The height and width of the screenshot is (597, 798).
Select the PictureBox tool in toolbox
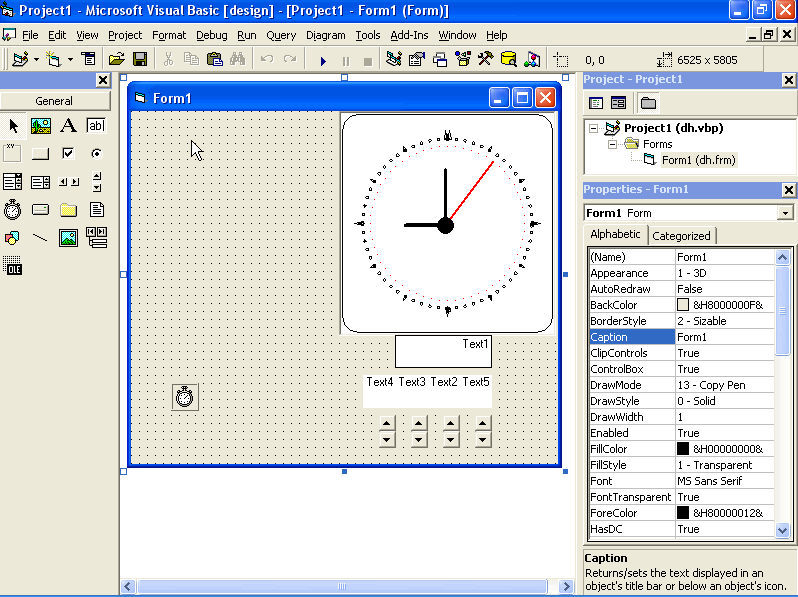[41, 125]
